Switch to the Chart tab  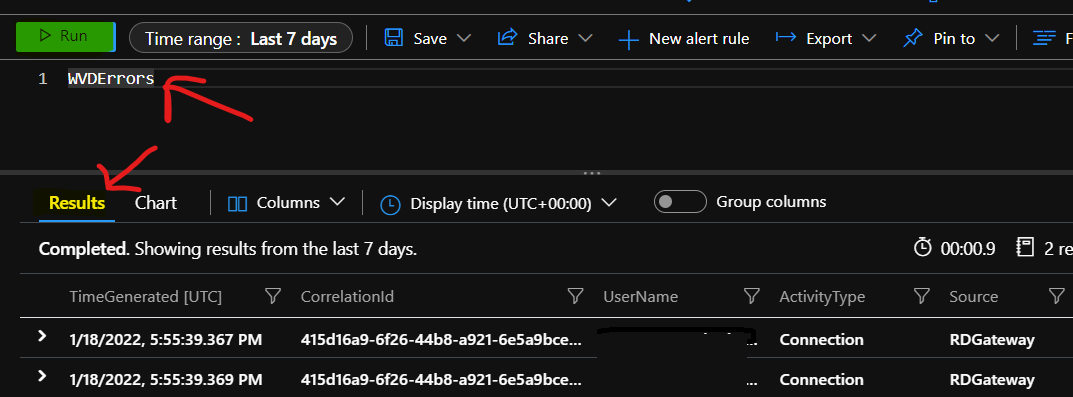click(156, 203)
